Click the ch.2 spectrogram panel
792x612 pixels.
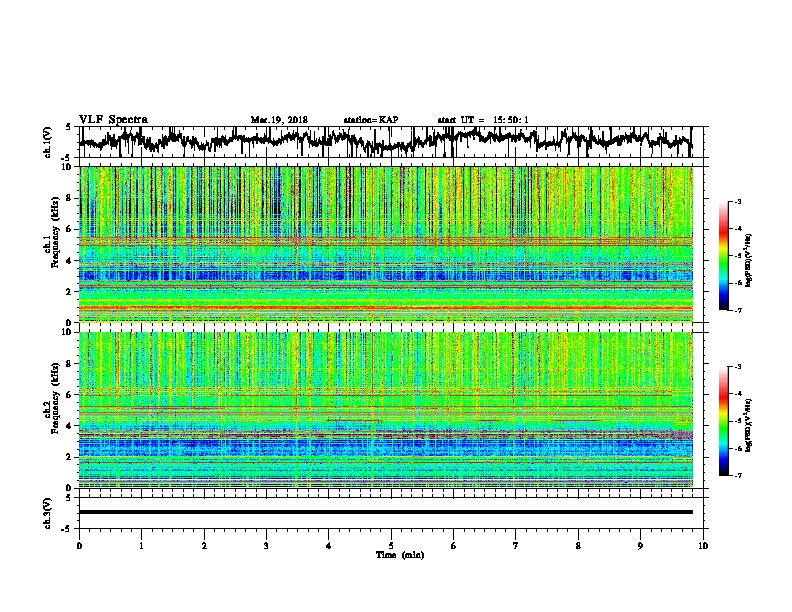coord(386,410)
